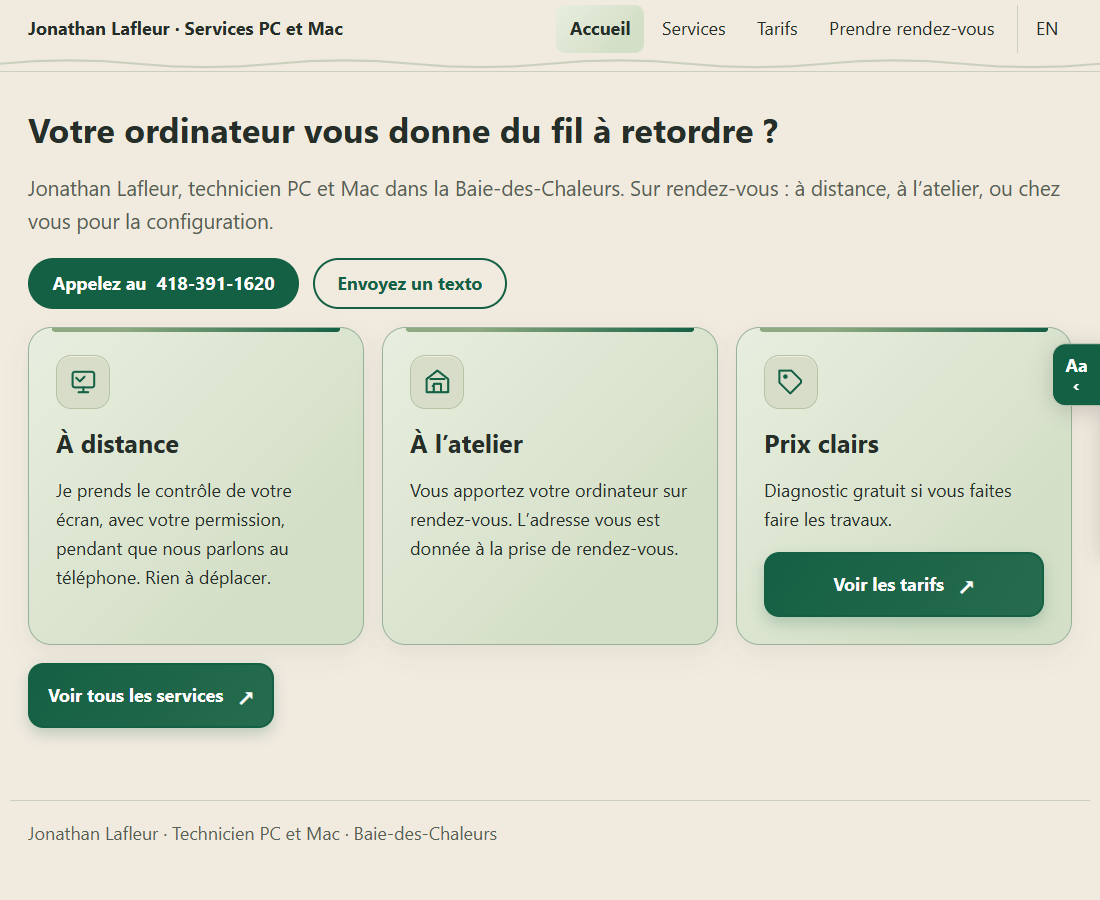Viewport: 1100px width, 900px height.
Task: Click the remote monitor icon on À distance card
Action: tap(83, 382)
